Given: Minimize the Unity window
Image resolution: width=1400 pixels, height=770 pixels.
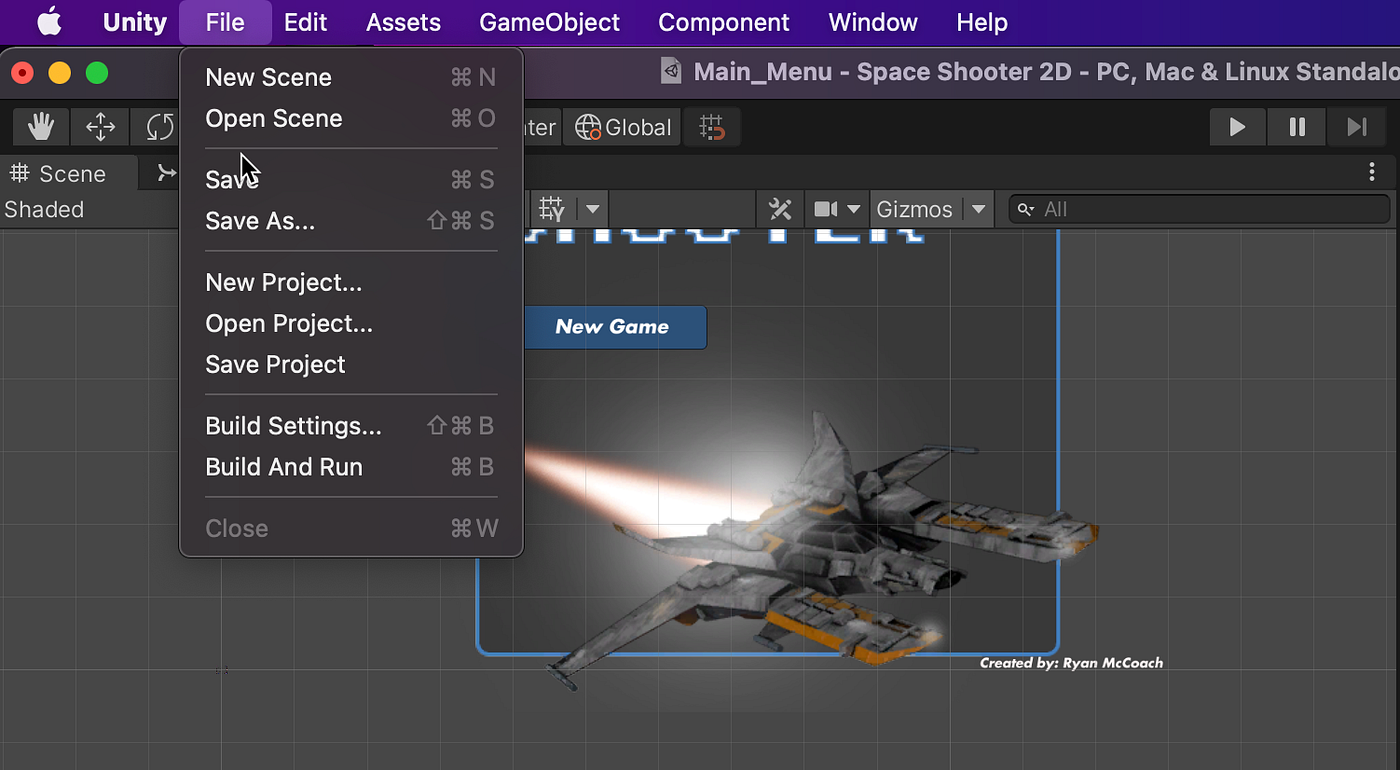Looking at the screenshot, I should 60,73.
